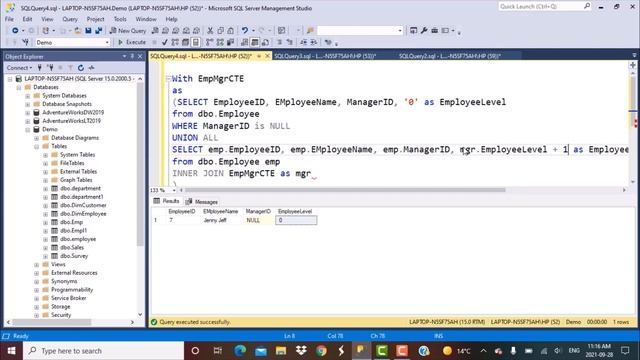Switch to the Messages results tab

202,202
